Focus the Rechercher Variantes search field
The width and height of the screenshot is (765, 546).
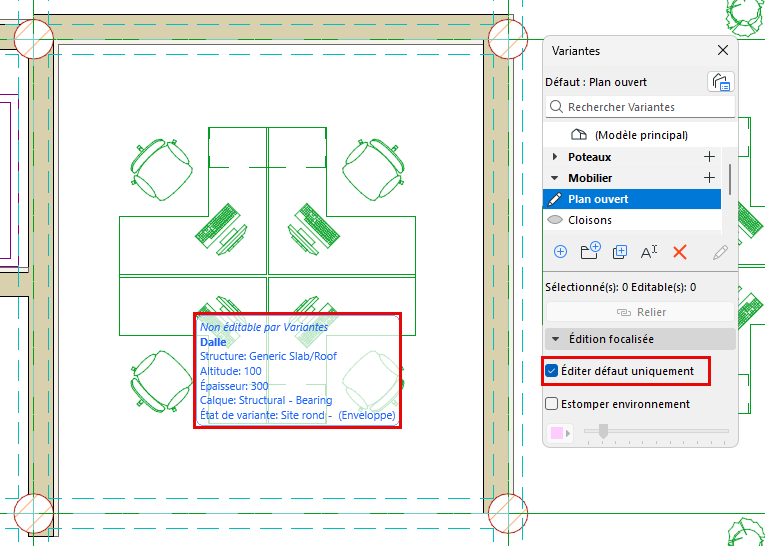pos(640,107)
